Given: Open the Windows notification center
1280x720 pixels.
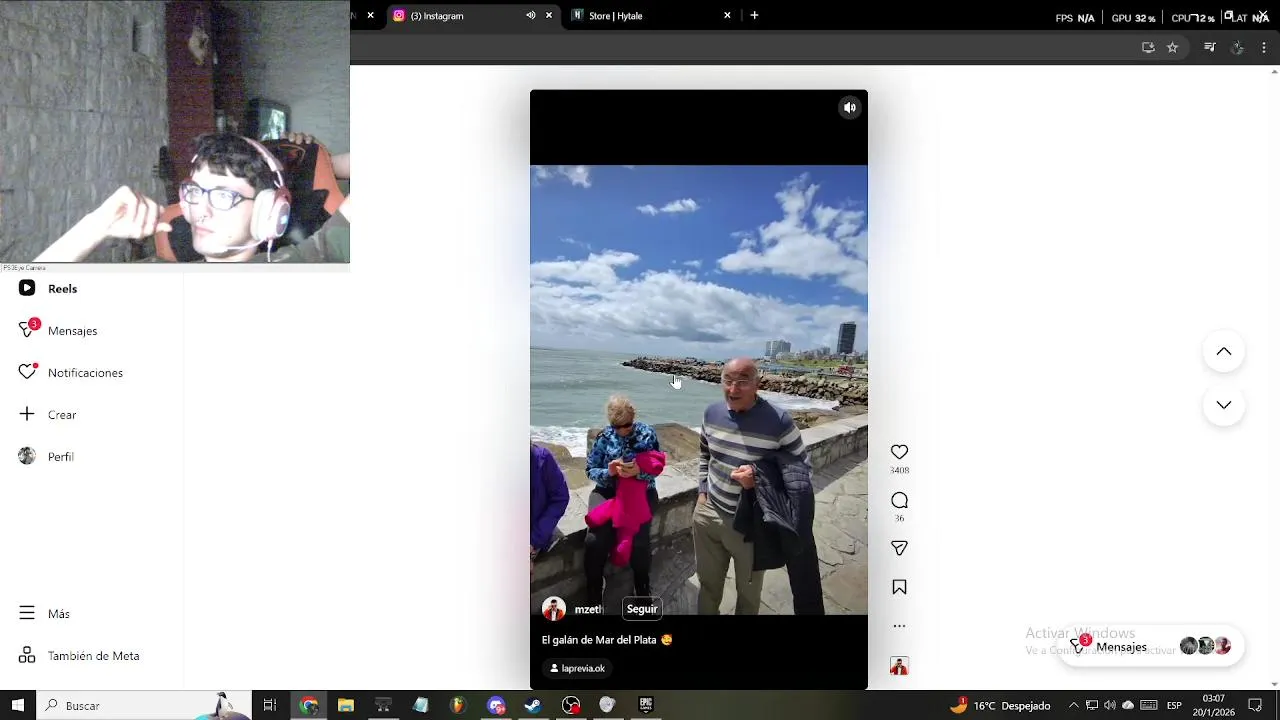Looking at the screenshot, I should pyautogui.click(x=1256, y=705).
